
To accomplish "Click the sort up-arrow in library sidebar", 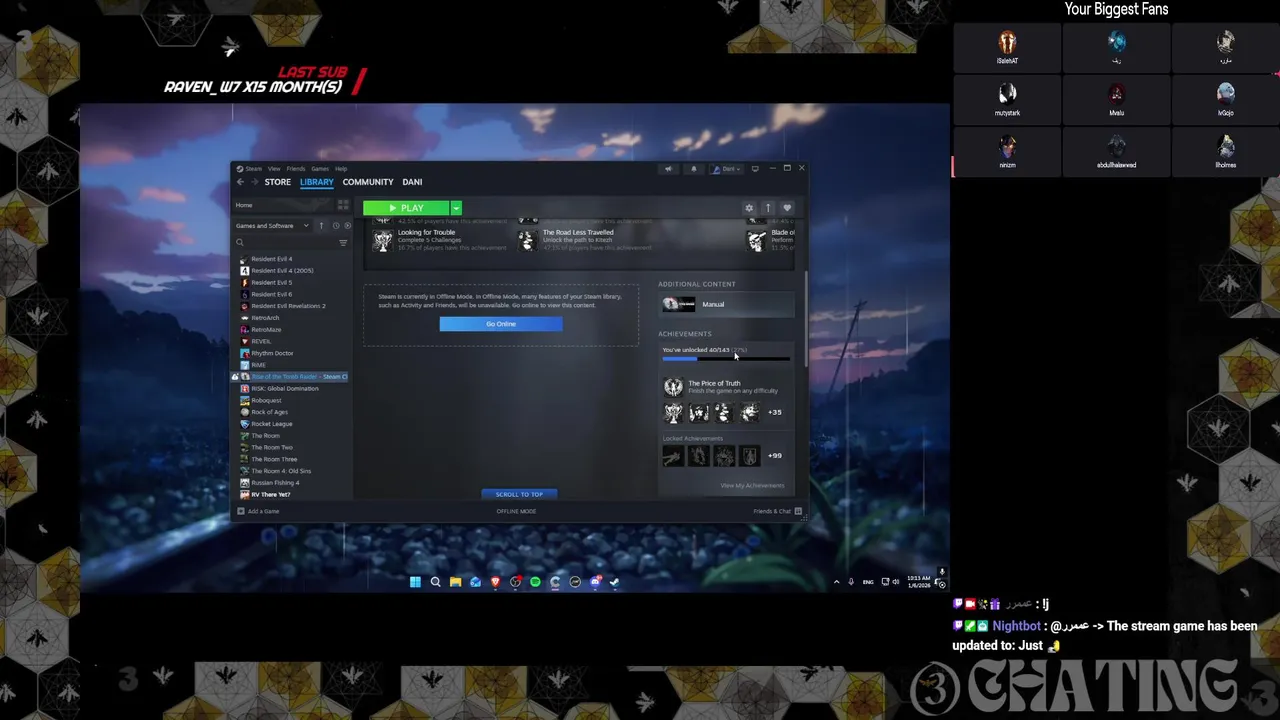I will click(321, 226).
